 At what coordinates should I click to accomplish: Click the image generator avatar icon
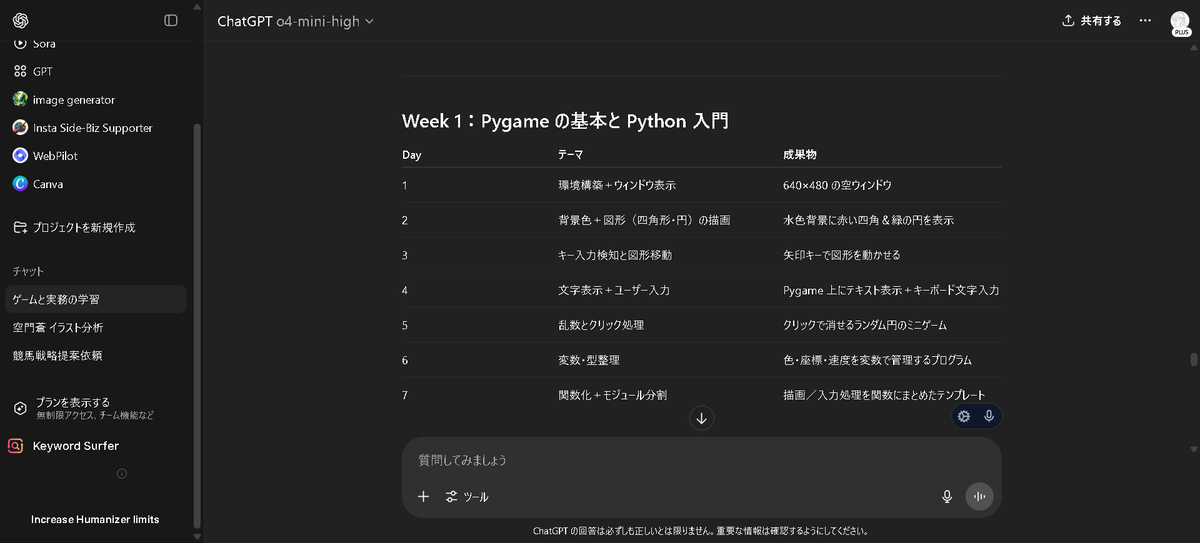tap(20, 99)
